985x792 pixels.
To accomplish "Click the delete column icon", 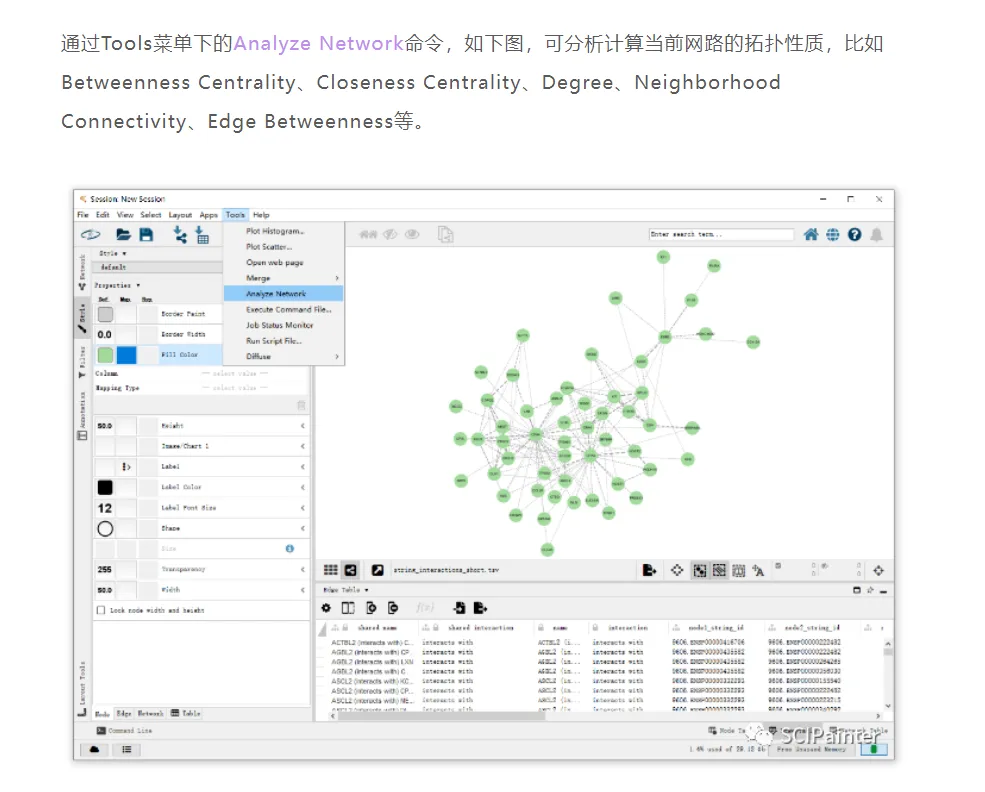I will [x=393, y=608].
